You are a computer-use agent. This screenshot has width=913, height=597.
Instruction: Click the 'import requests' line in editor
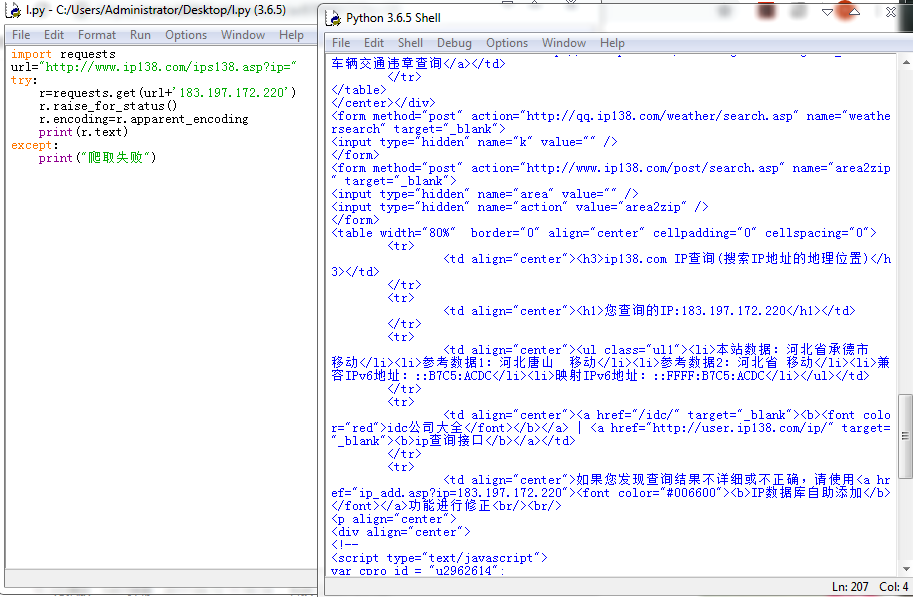63,54
